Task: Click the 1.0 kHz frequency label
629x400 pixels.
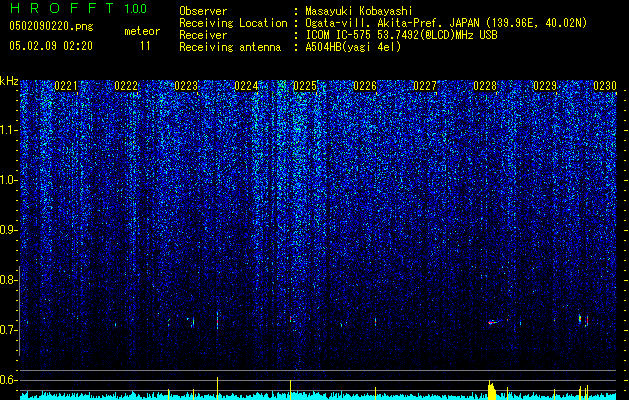Action: [x=7, y=180]
